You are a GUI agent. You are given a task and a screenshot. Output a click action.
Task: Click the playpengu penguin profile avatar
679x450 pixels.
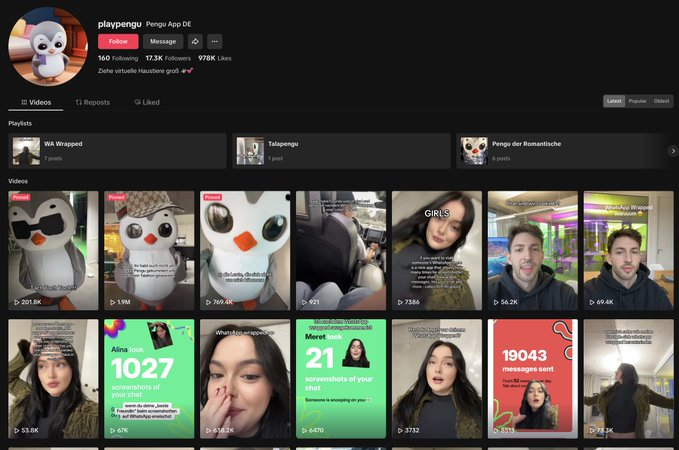49,45
